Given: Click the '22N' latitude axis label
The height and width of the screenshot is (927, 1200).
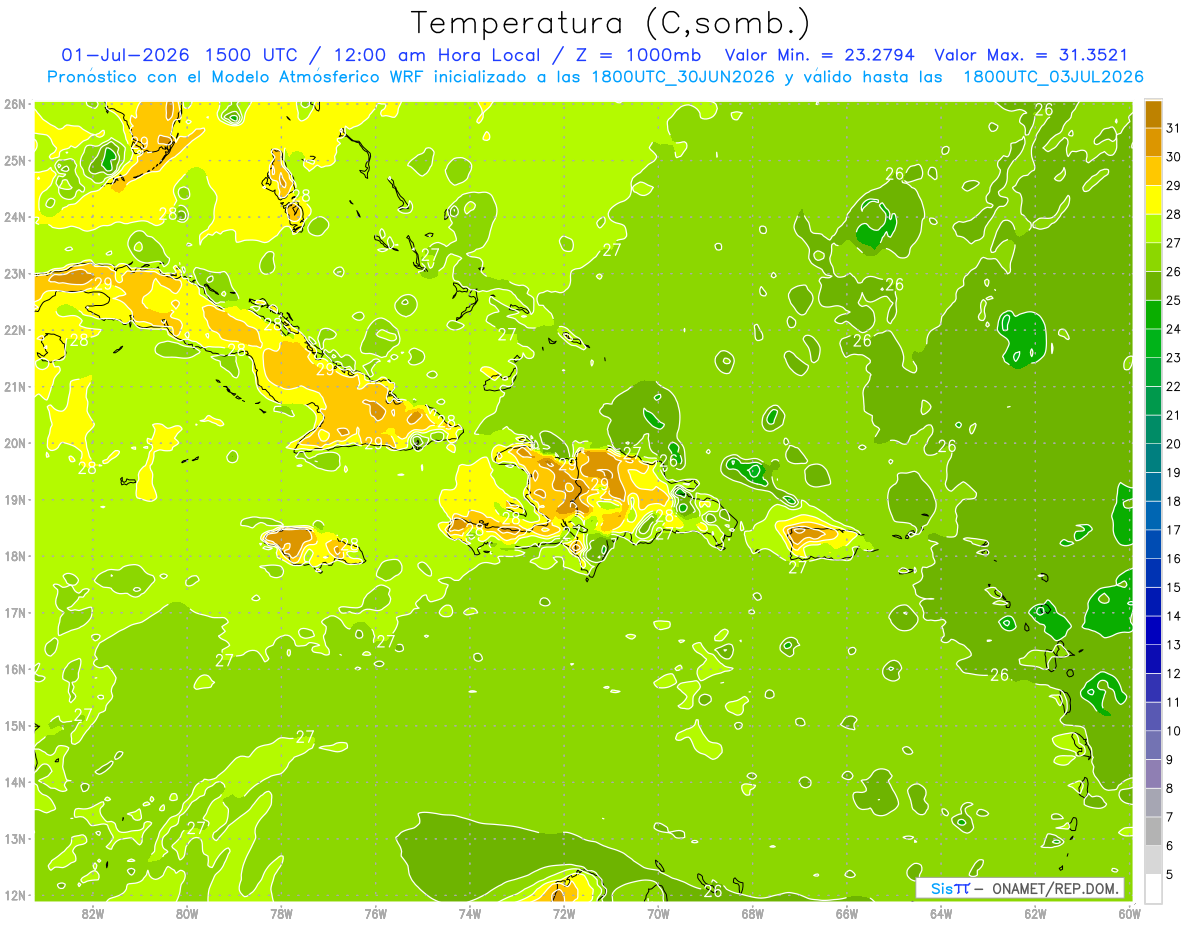Looking at the screenshot, I should tap(14, 330).
